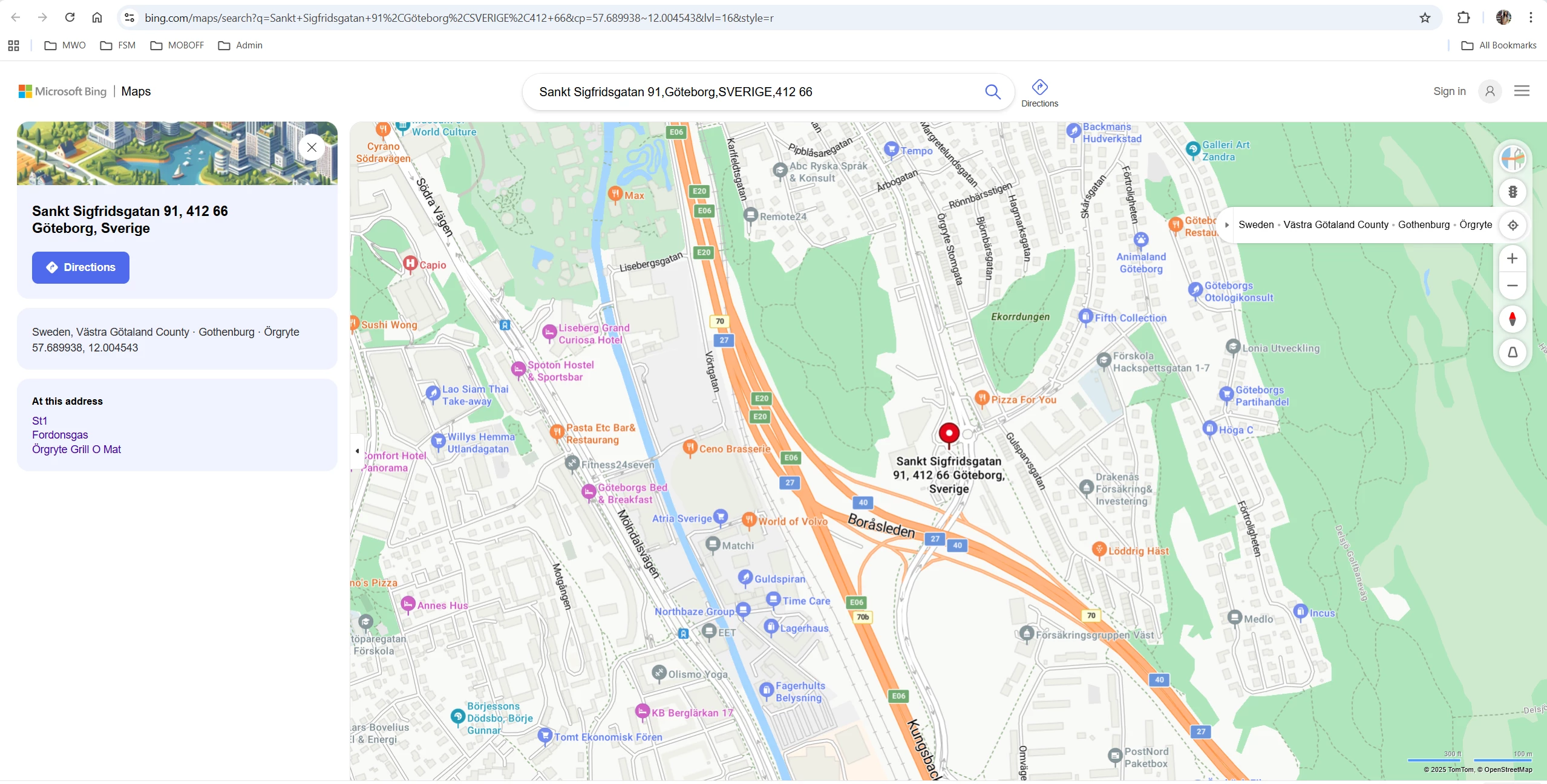Image resolution: width=1547 pixels, height=784 pixels.
Task: Click the search magnifier icon
Action: 992,92
